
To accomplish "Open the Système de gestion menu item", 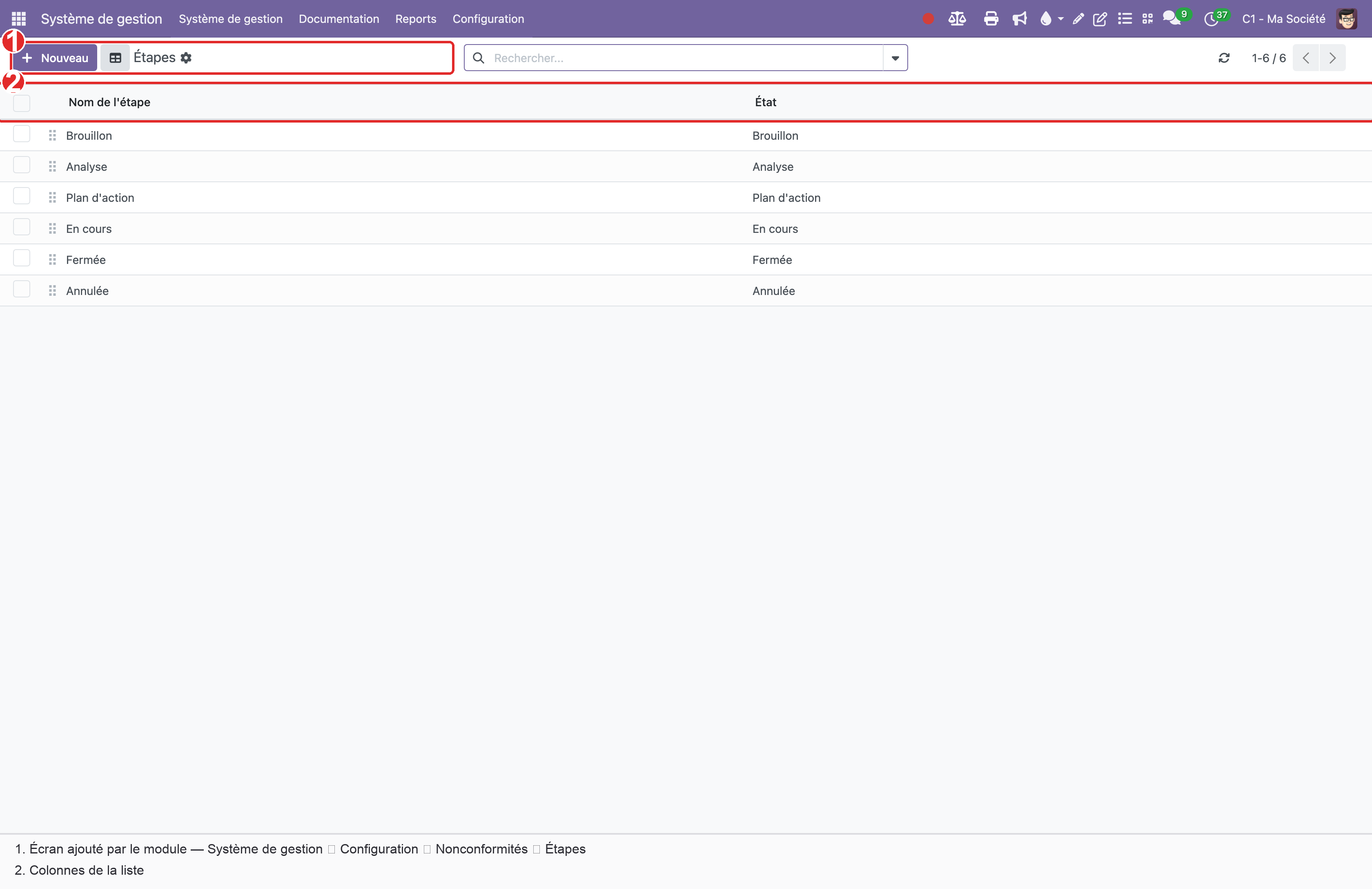I will tap(231, 19).
